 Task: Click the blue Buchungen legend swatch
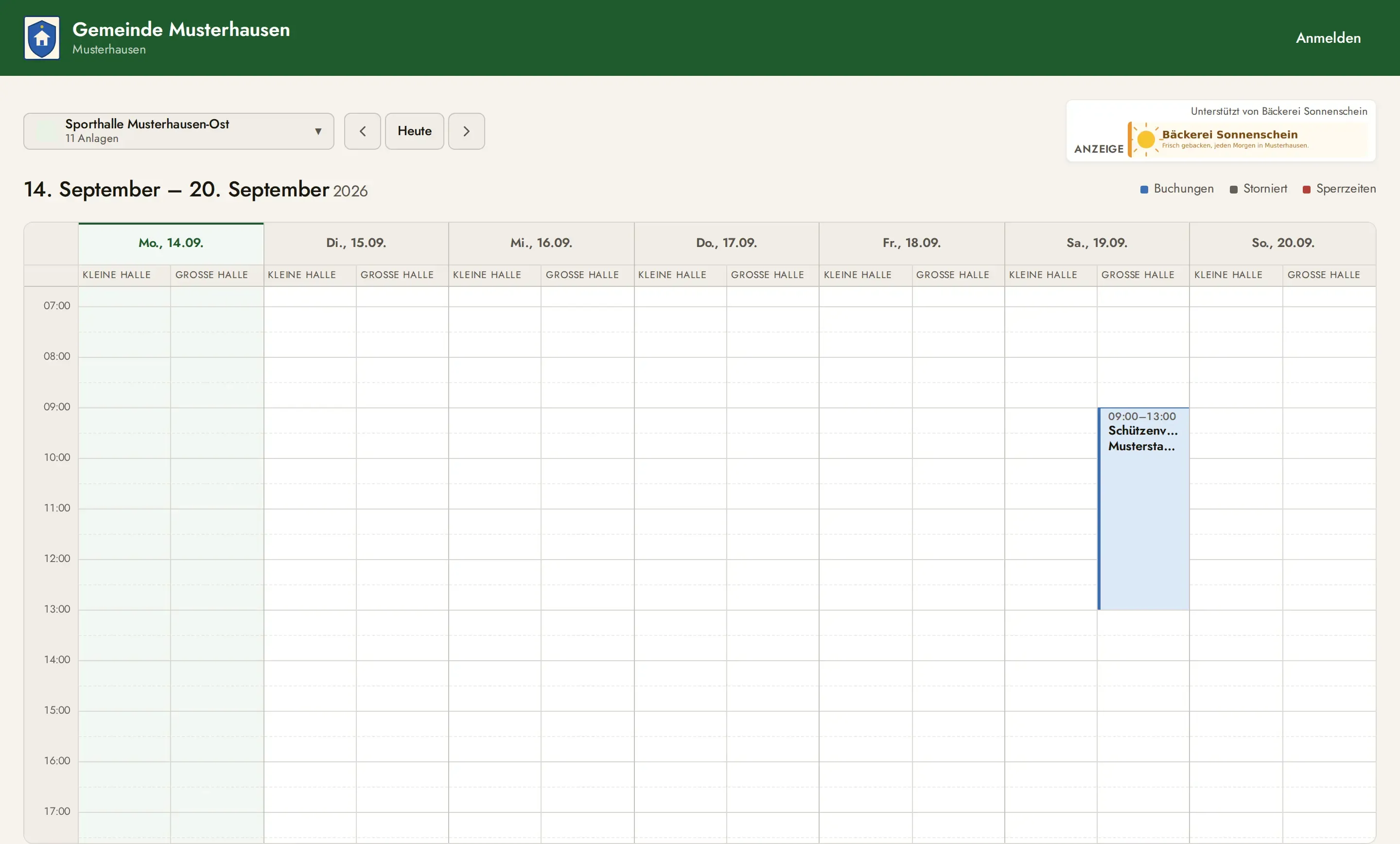[1144, 189]
